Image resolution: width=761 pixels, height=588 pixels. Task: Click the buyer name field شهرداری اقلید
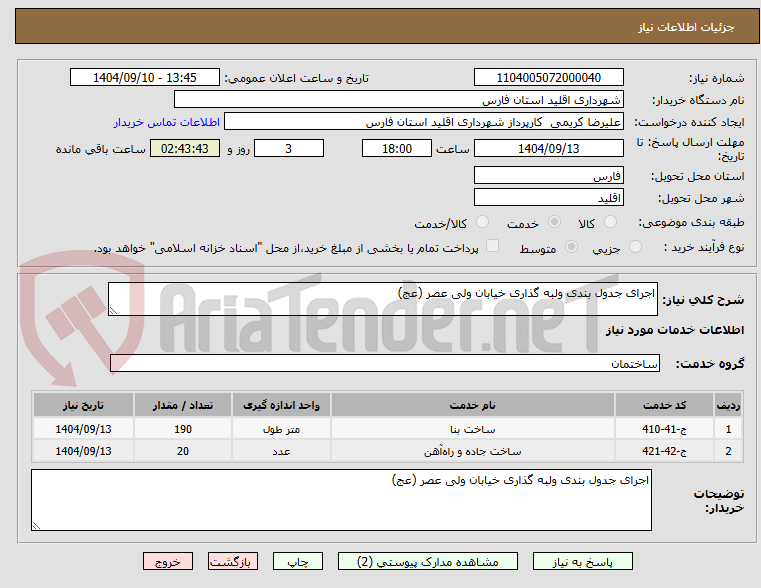(x=398, y=99)
